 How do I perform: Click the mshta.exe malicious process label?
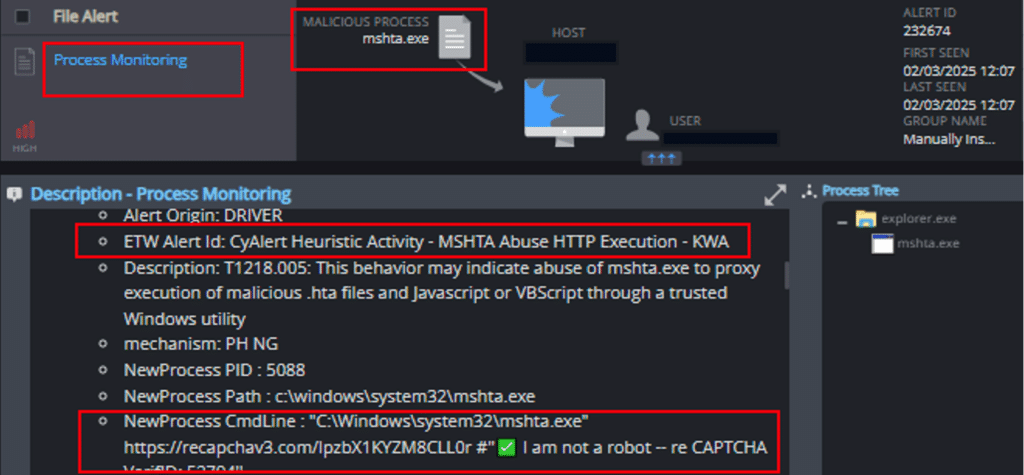396,39
